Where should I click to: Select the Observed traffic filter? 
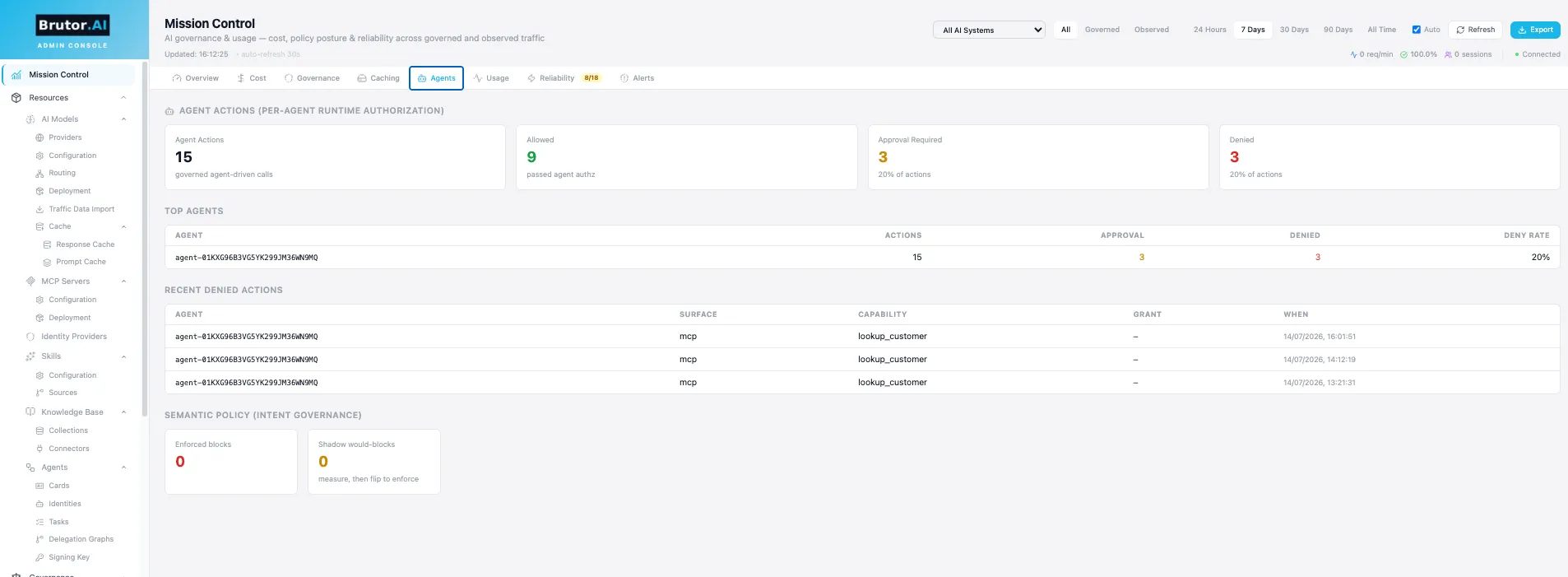tap(1152, 30)
